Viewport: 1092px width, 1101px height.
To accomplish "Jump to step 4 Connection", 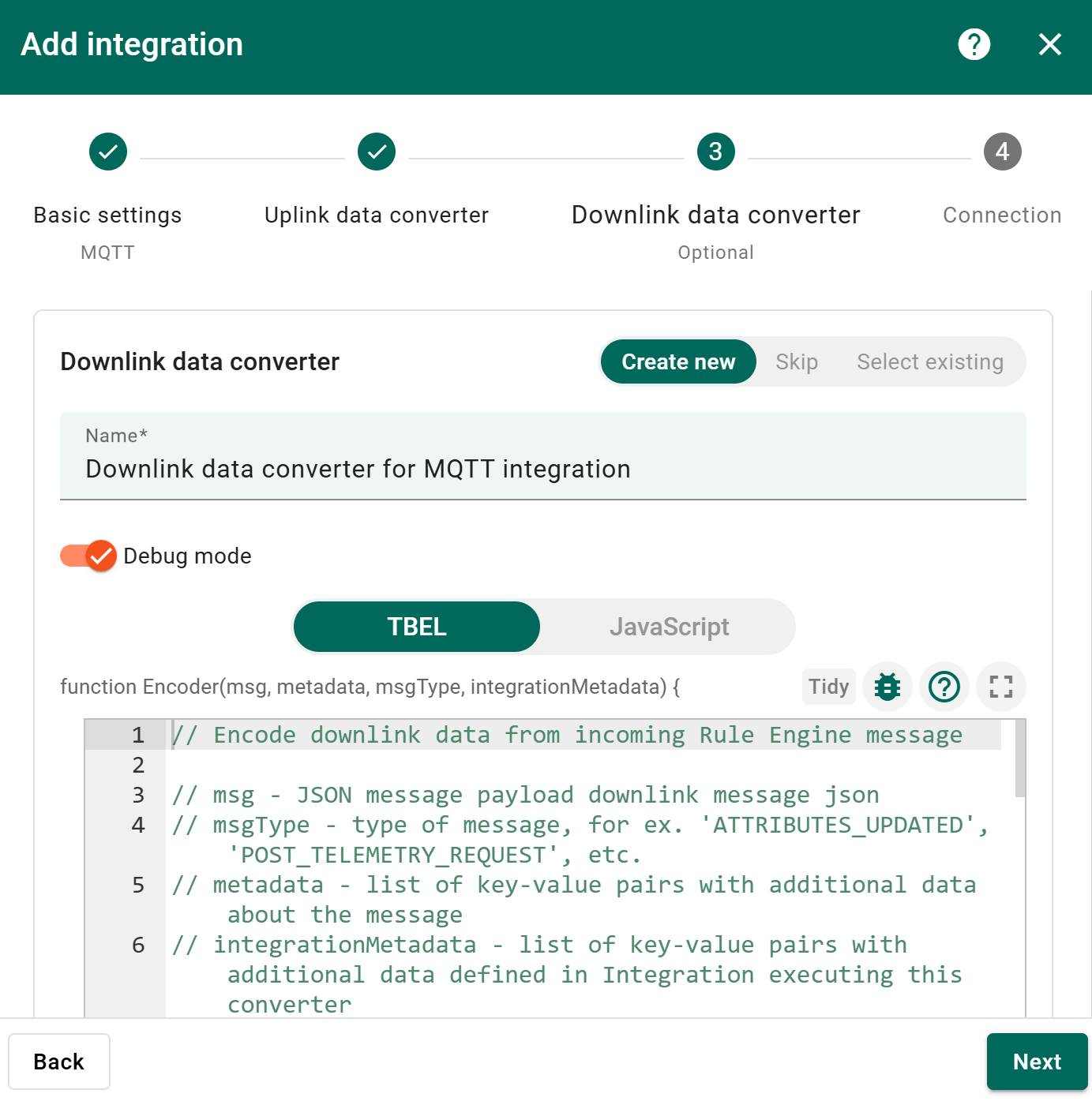I will click(x=1002, y=152).
